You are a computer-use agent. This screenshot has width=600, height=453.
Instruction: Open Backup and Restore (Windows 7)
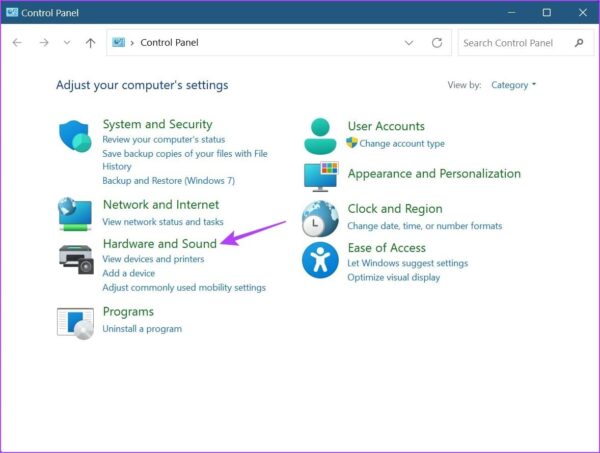pyautogui.click(x=168, y=181)
